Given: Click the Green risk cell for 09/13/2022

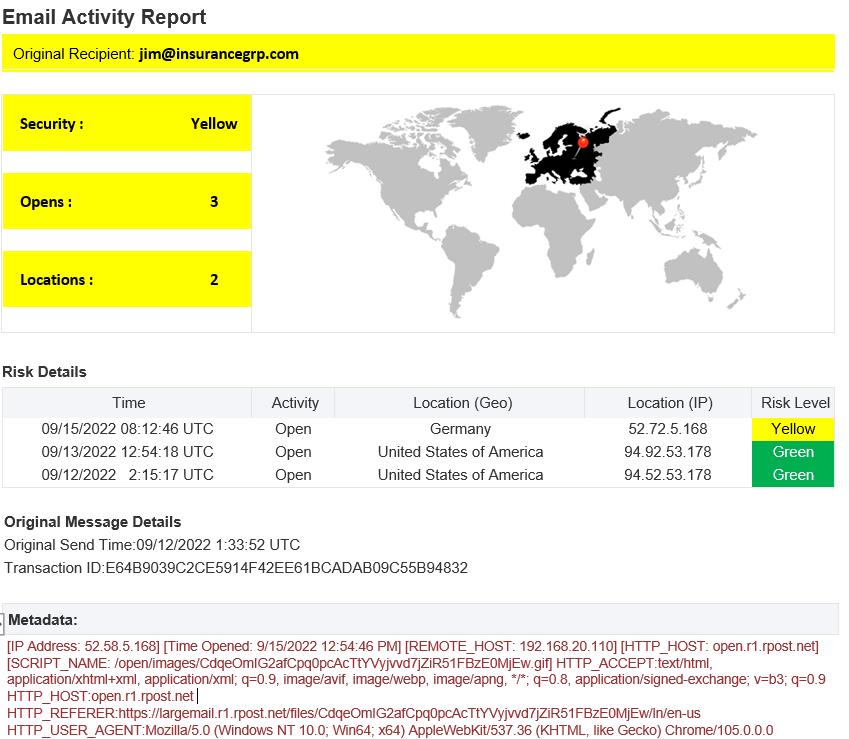Looking at the screenshot, I should 793,452.
